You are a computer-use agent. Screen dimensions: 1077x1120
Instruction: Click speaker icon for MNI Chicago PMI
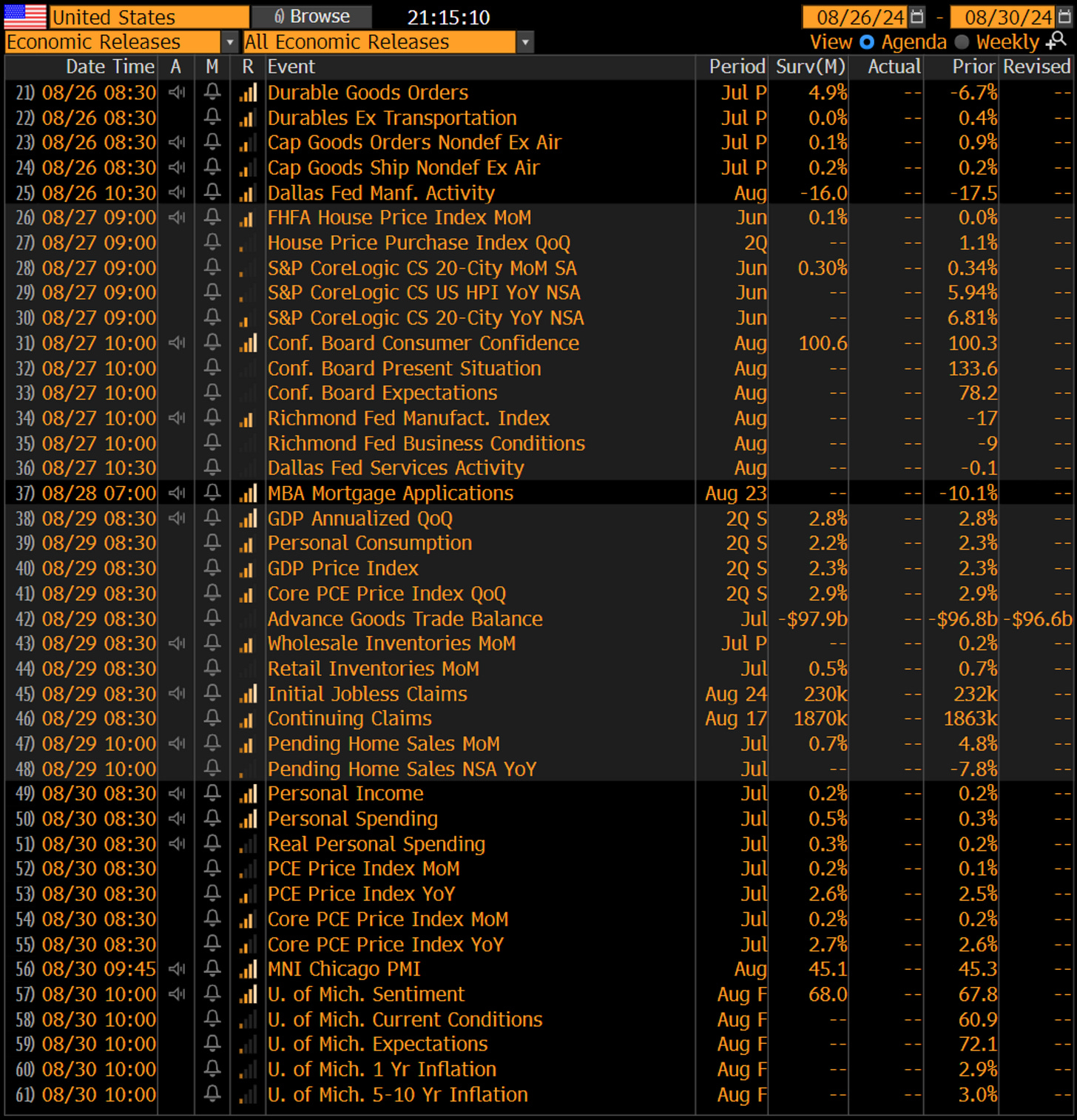[176, 968]
